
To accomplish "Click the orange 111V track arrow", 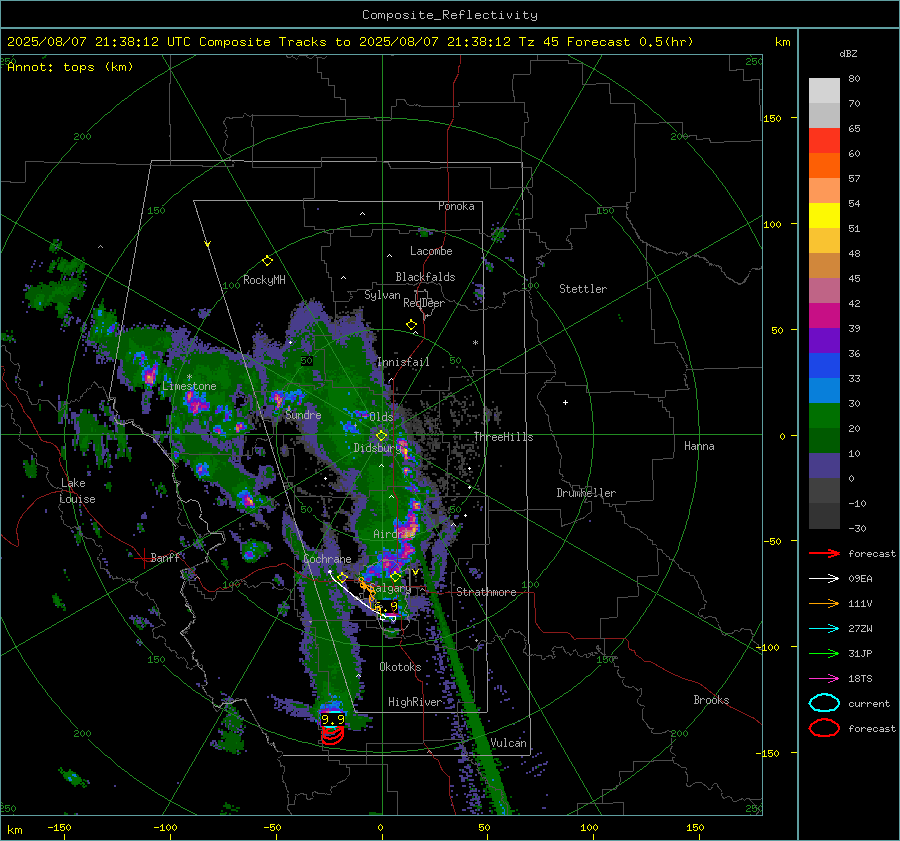I will [x=824, y=603].
